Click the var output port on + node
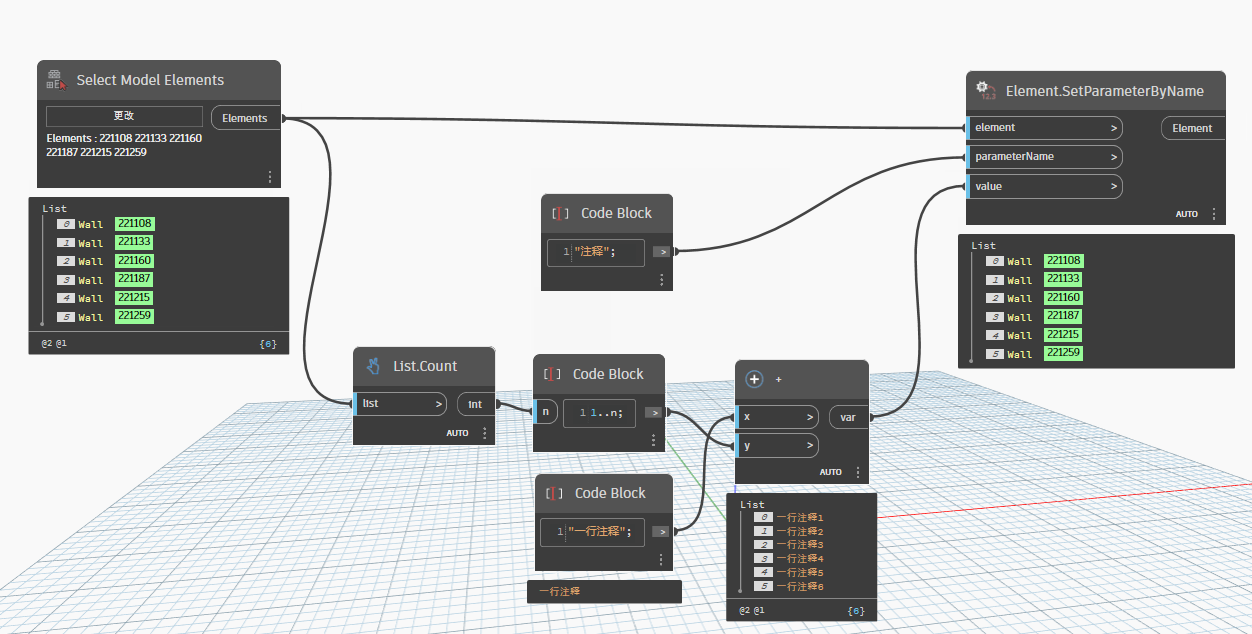The width and height of the screenshot is (1252, 634). (x=848, y=417)
